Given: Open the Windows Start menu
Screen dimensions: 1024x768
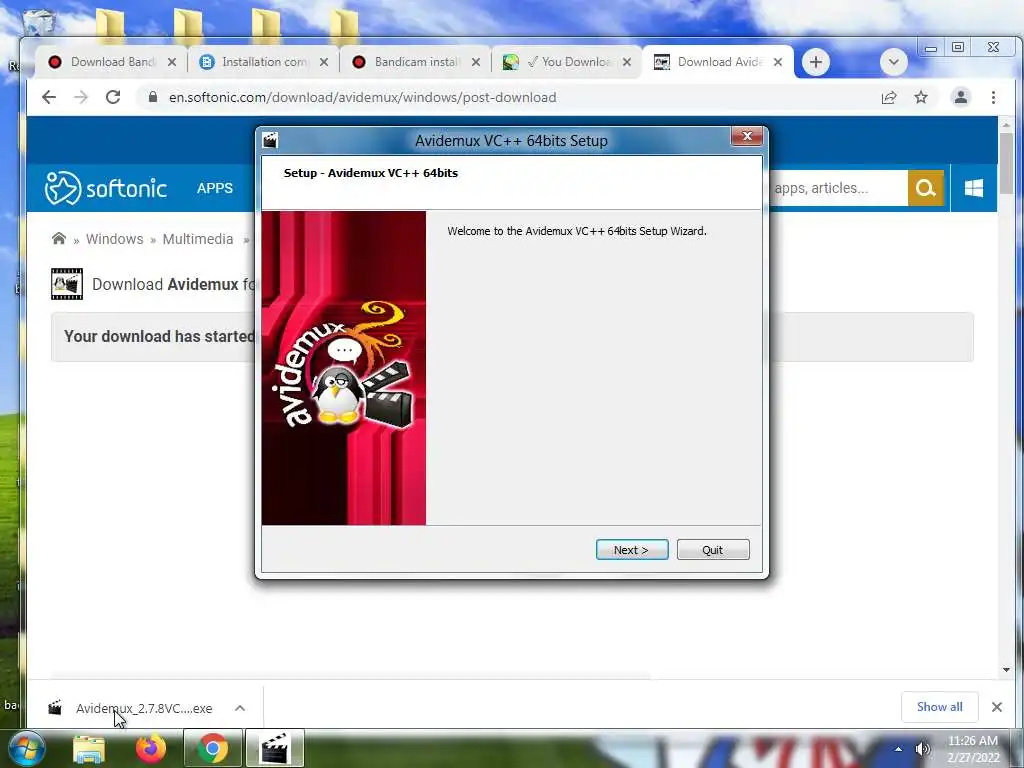Looking at the screenshot, I should (27, 748).
